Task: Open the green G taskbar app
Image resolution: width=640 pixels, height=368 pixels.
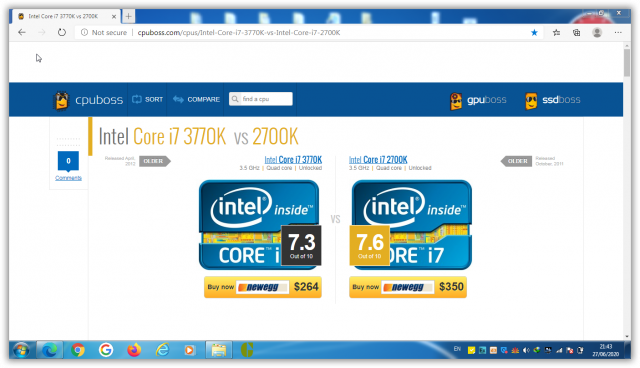Action: click(x=247, y=350)
